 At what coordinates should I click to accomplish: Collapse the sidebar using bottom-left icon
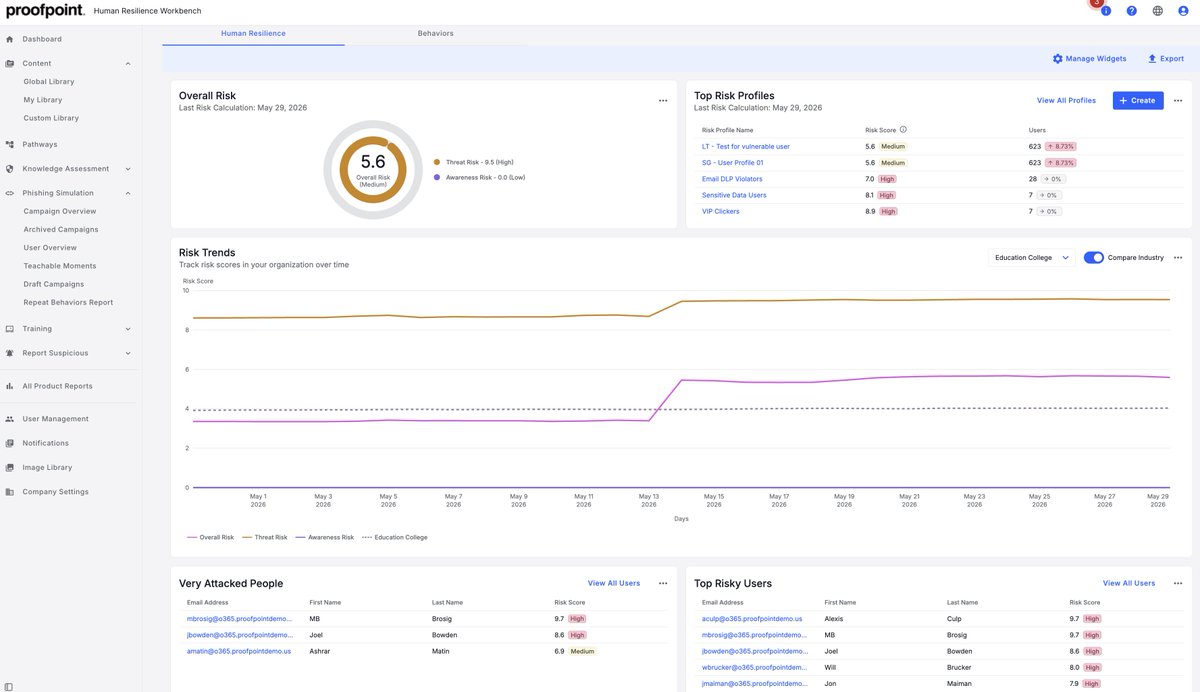[9, 685]
